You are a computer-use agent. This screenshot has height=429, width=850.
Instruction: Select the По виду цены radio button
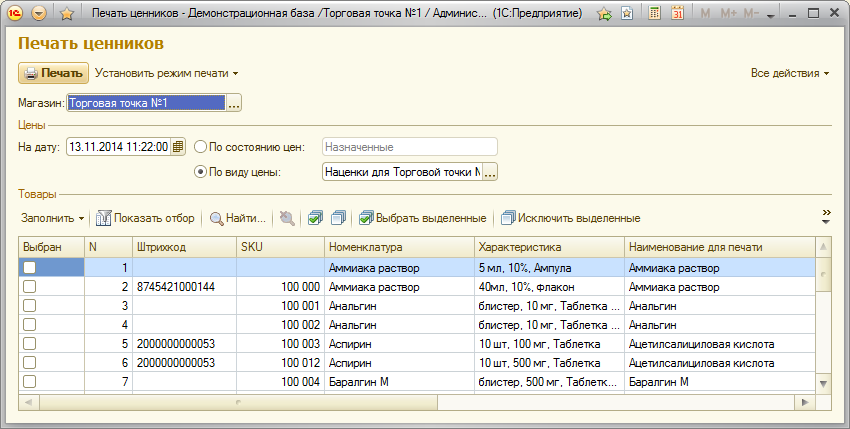coord(201,172)
